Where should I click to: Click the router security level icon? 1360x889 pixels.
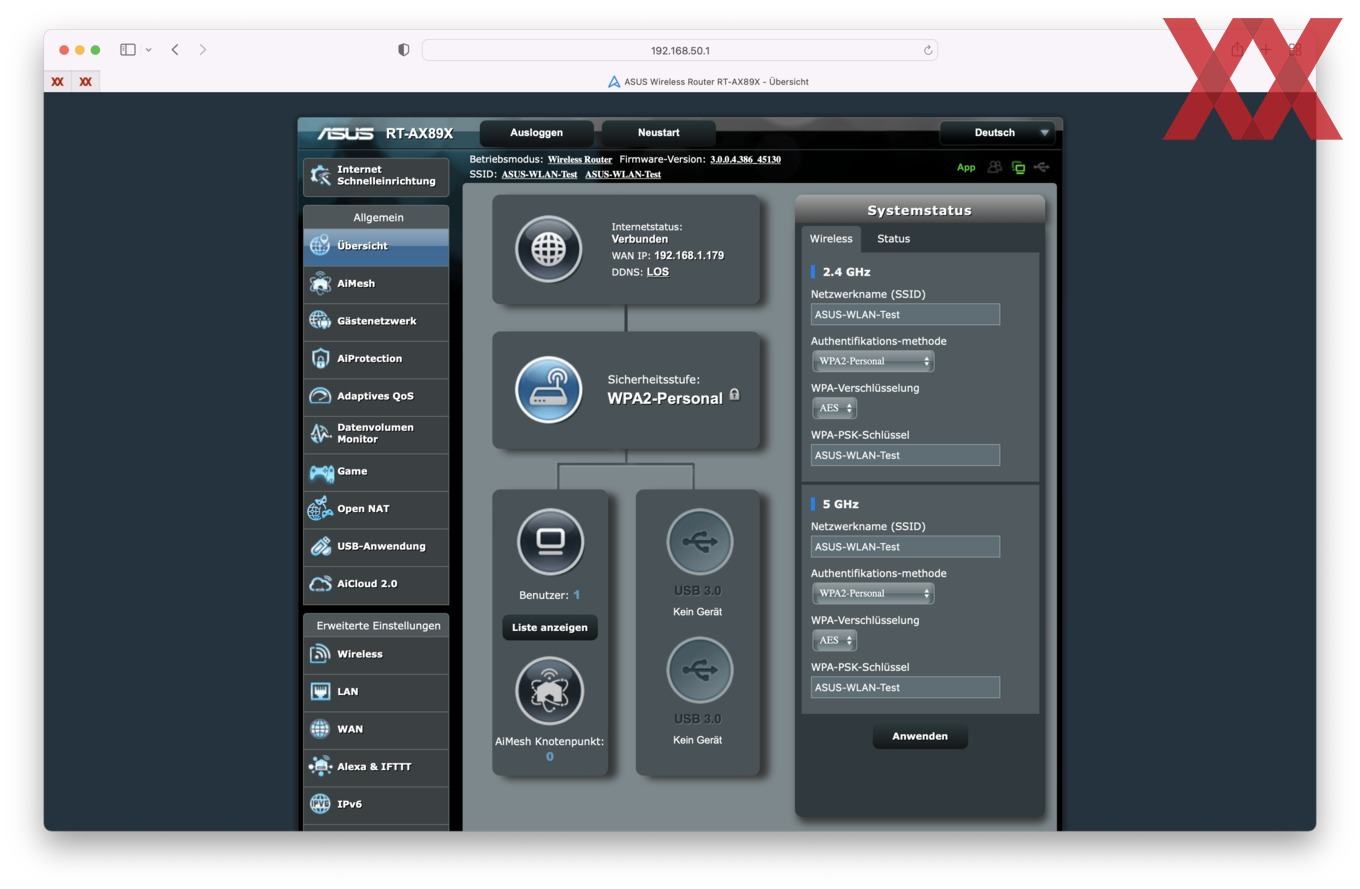(548, 390)
